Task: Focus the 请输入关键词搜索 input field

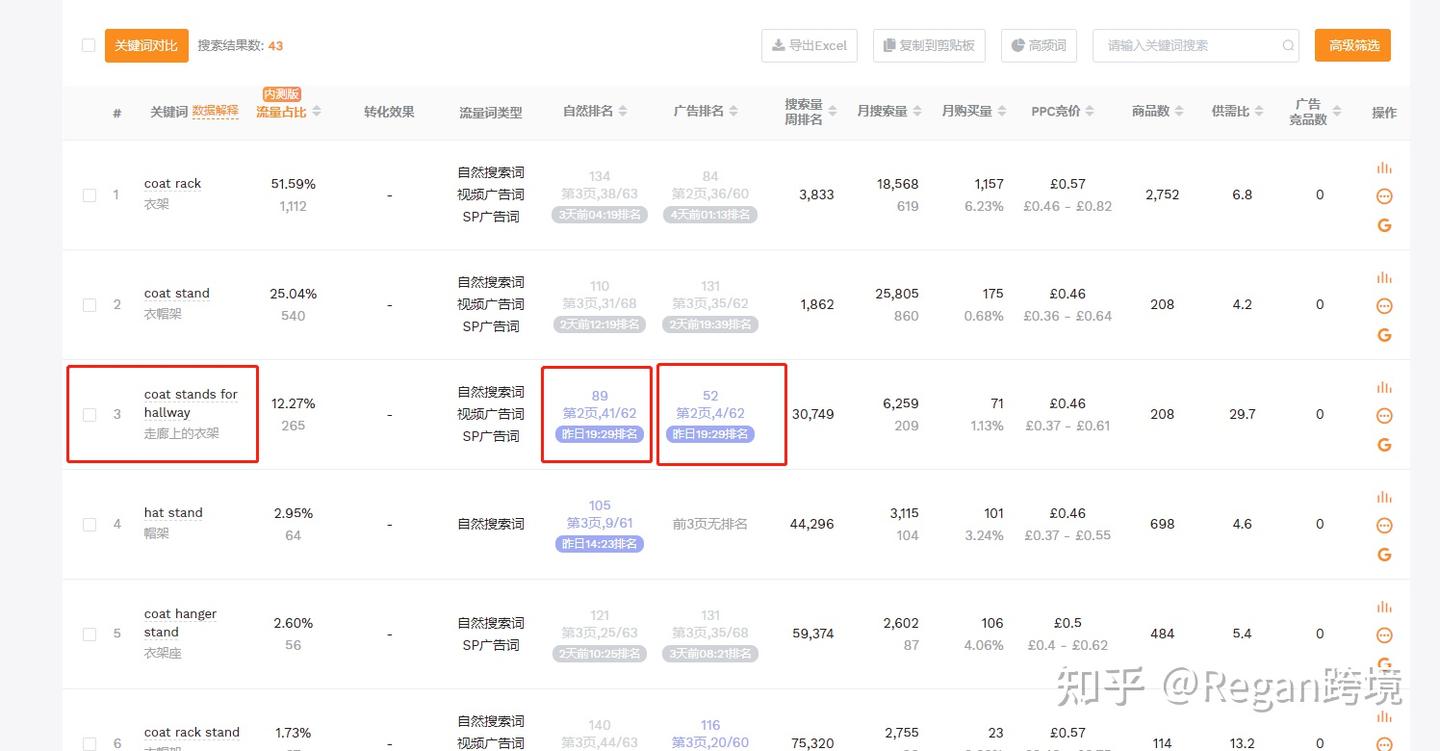Action: [1194, 46]
